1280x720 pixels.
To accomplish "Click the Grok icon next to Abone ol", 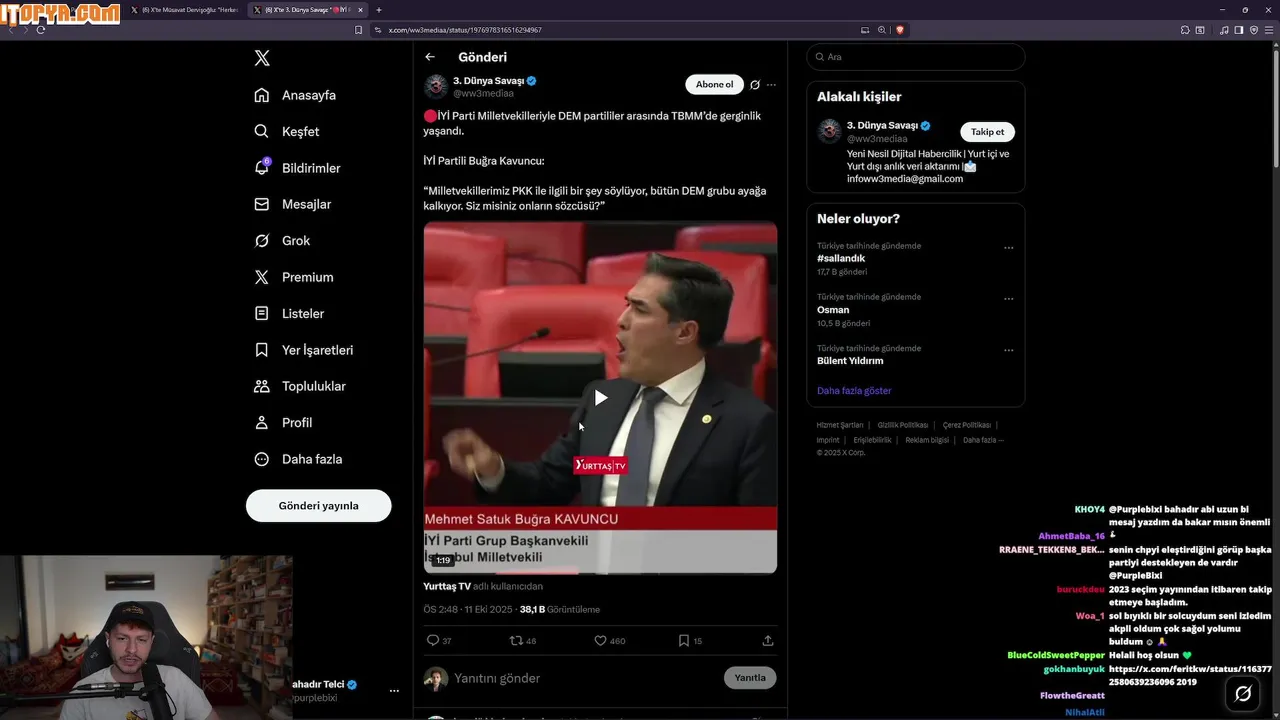I will coord(755,85).
